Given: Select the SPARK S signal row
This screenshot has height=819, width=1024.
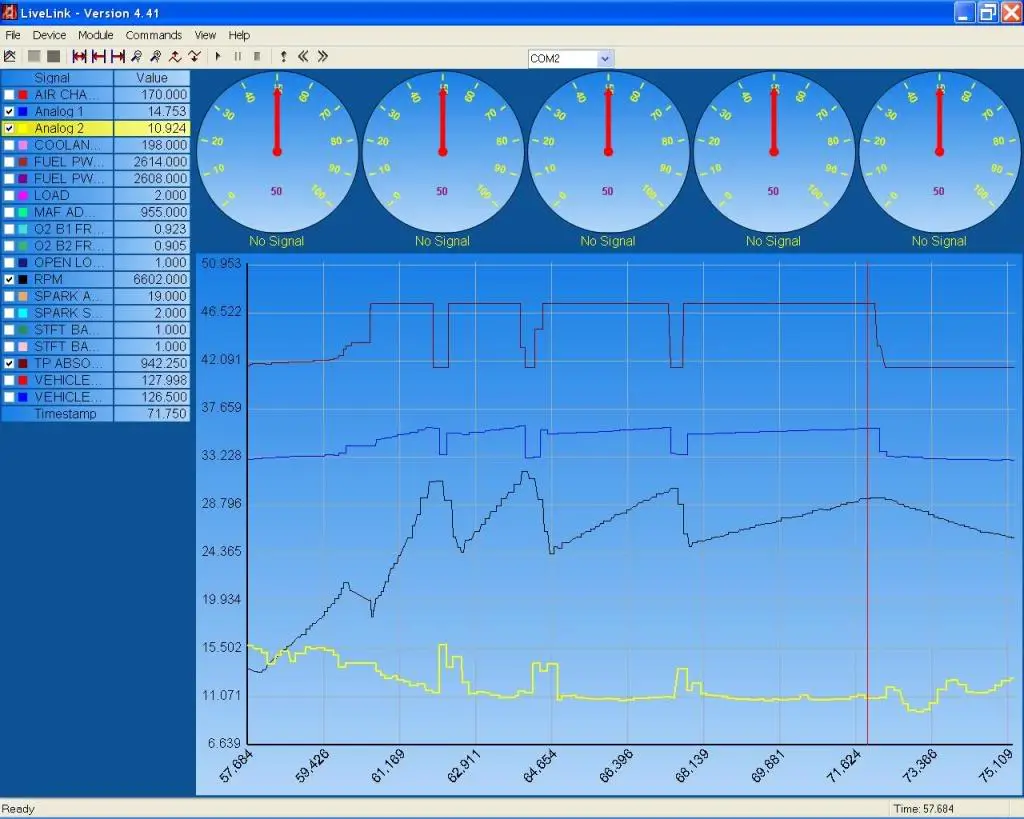Looking at the screenshot, I should click(95, 313).
